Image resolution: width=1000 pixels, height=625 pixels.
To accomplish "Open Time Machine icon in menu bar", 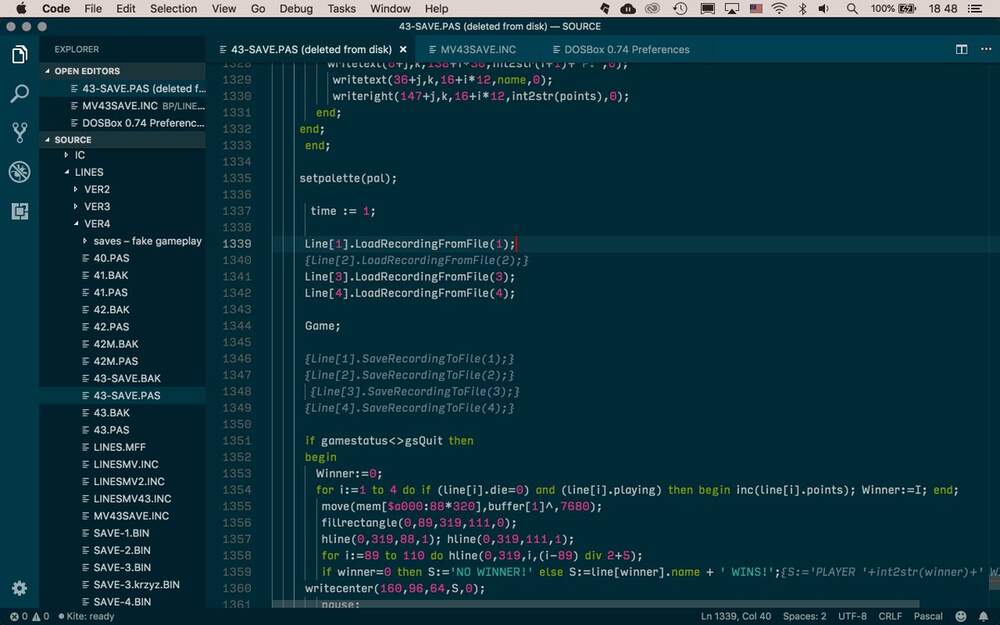I will 680,8.
